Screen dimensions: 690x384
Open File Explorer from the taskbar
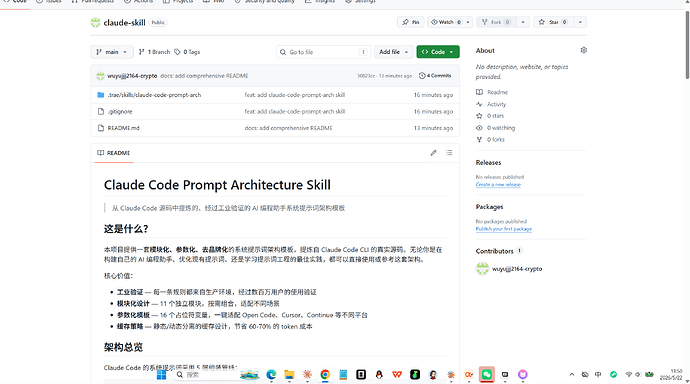[x=289, y=374]
